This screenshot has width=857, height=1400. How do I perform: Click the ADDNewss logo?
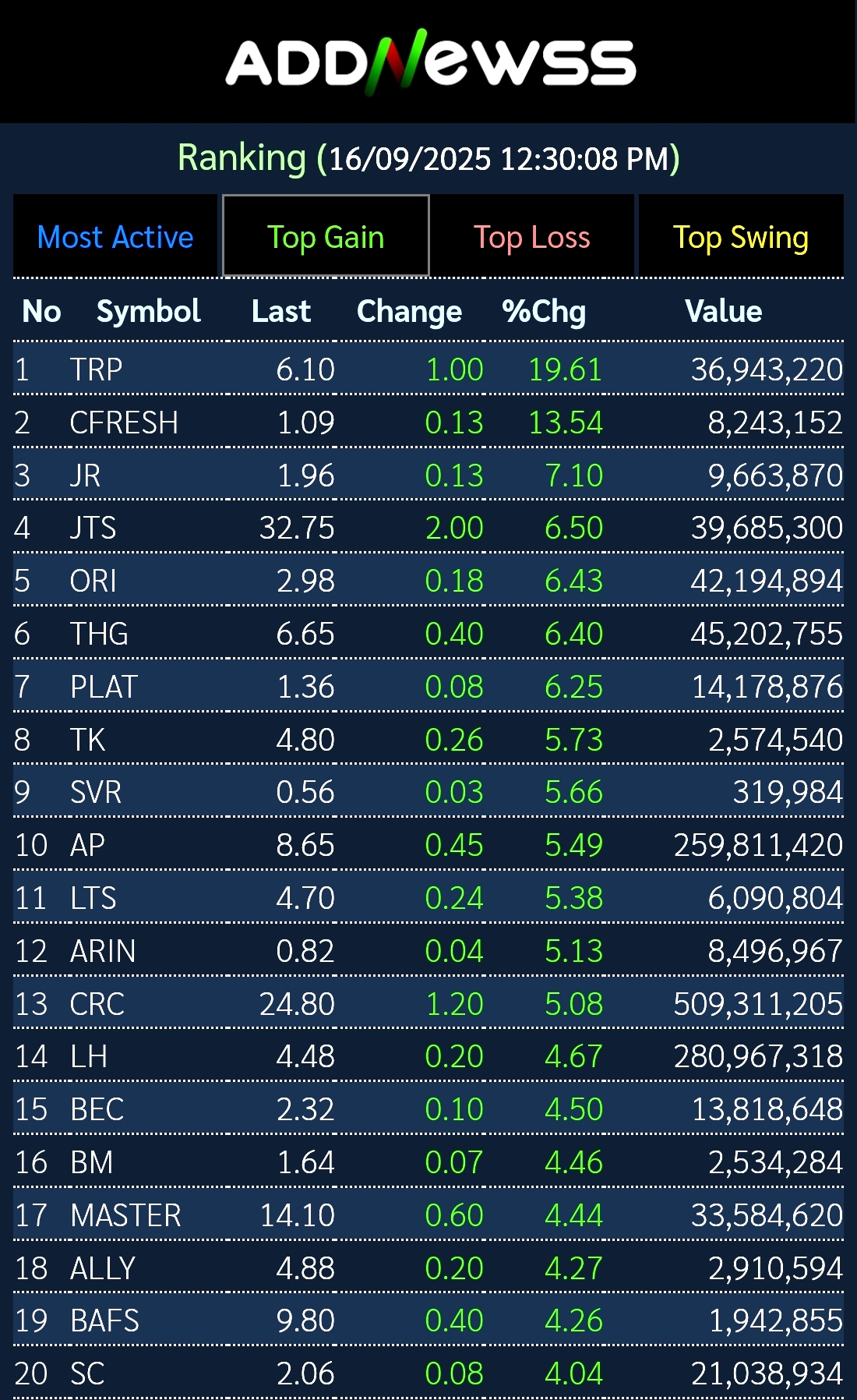(x=430, y=62)
